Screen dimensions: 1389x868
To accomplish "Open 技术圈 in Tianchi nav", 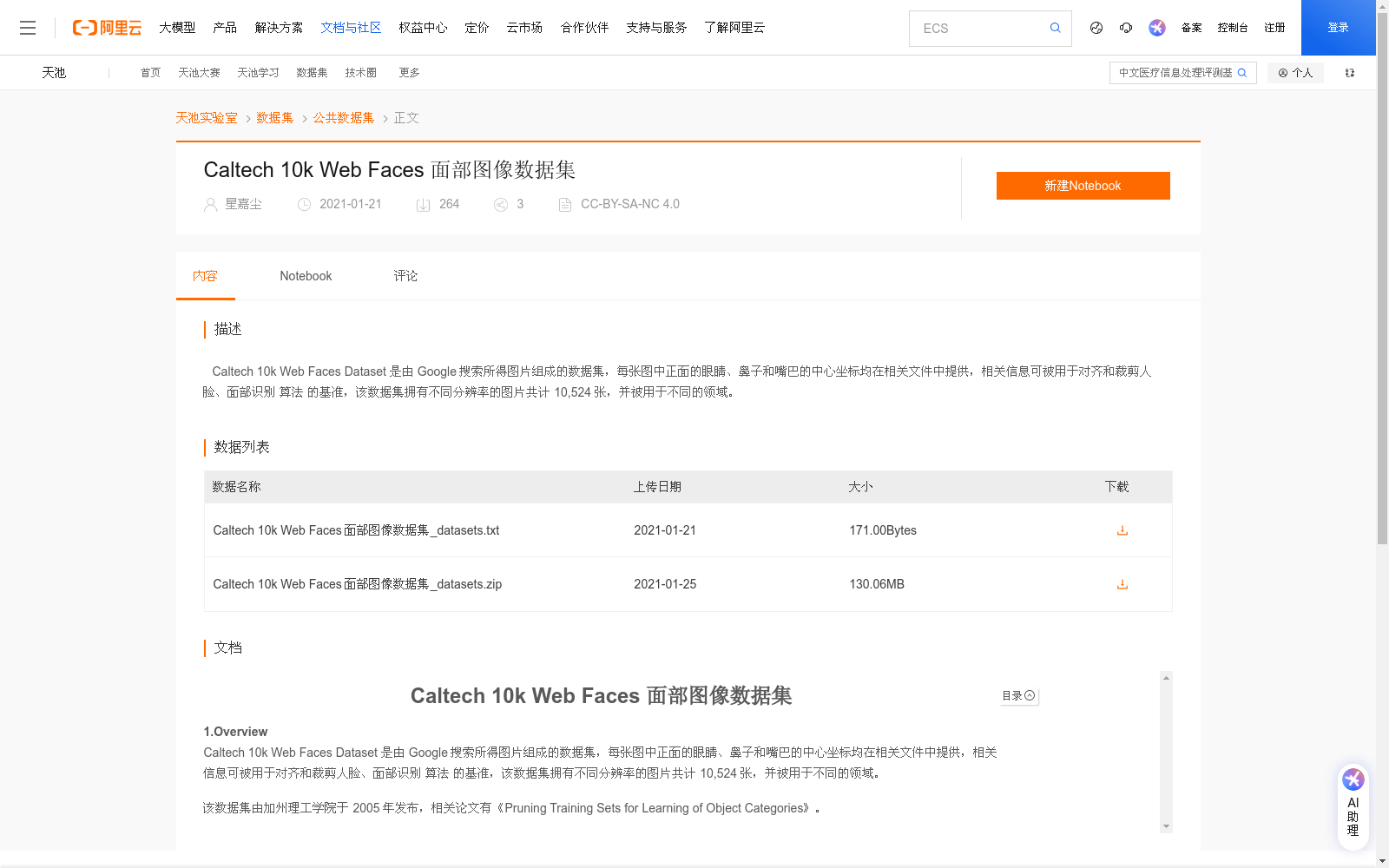I will click(360, 73).
